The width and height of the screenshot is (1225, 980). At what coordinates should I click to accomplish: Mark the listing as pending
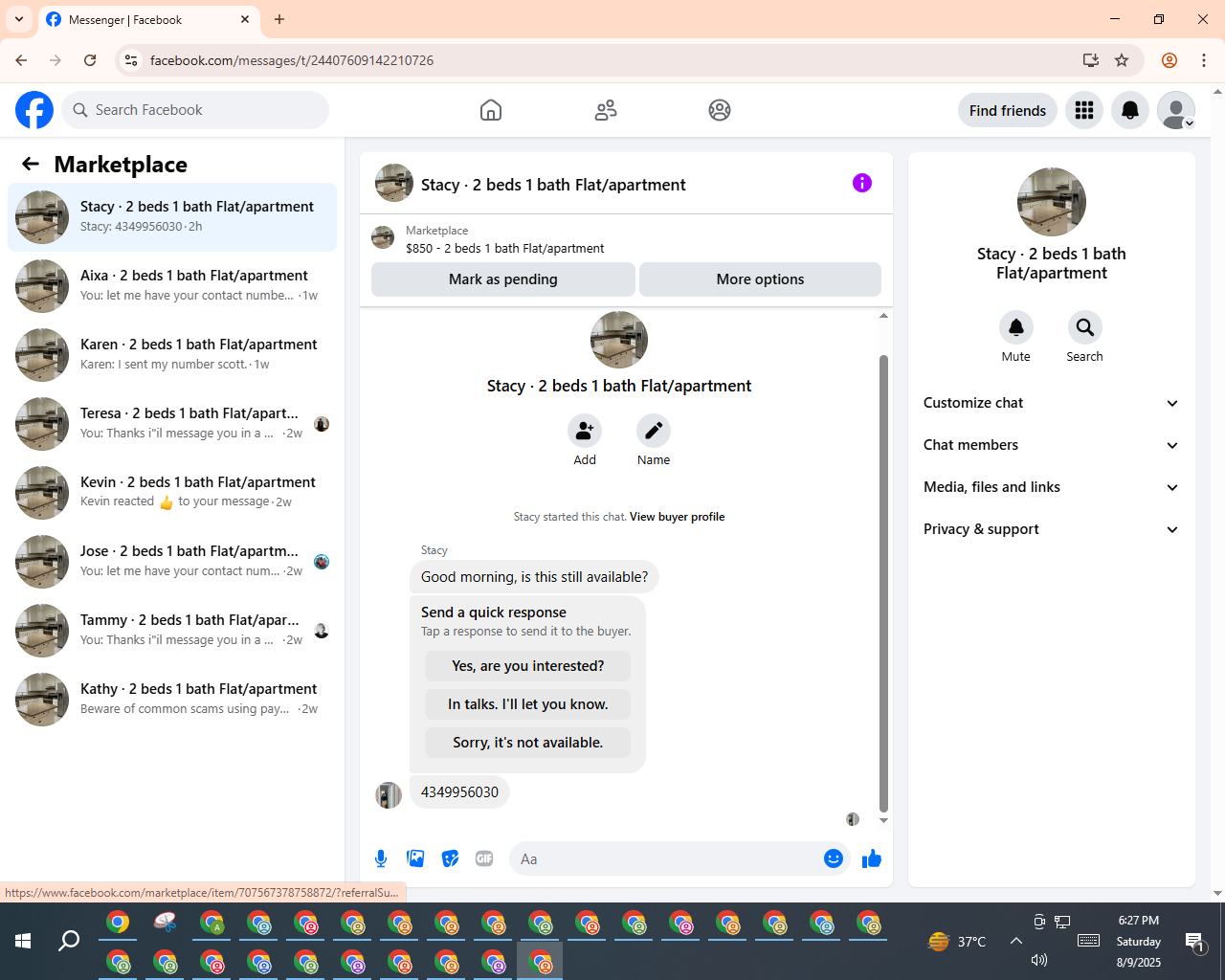coord(503,279)
